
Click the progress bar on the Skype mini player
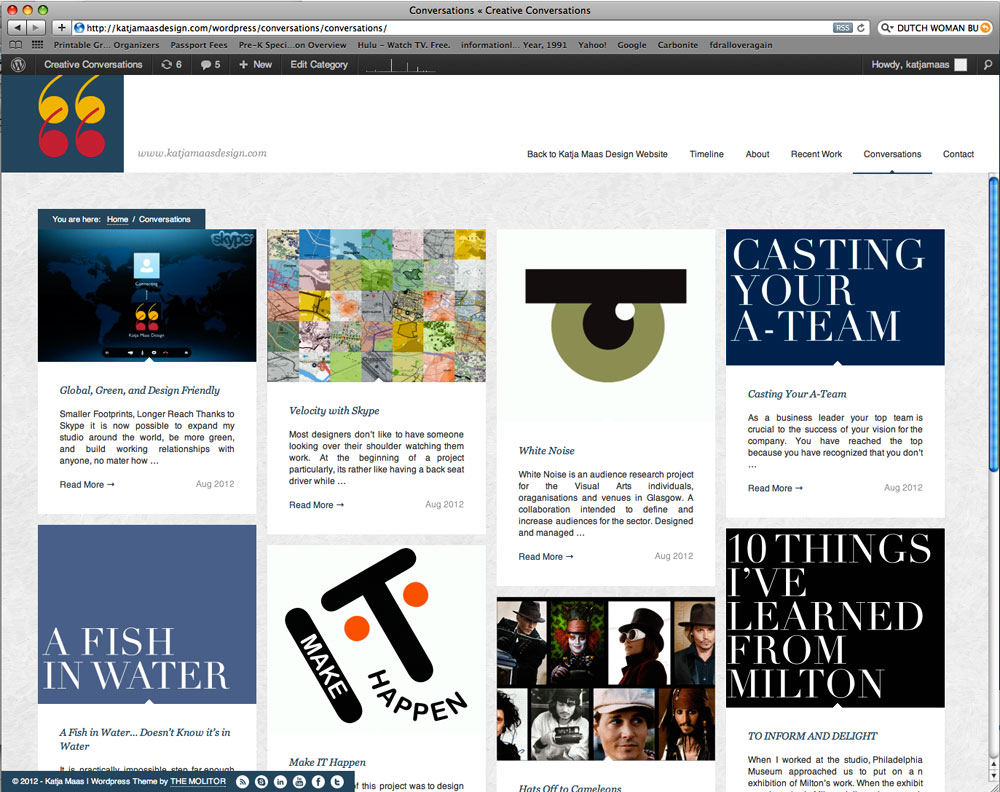[x=146, y=350]
